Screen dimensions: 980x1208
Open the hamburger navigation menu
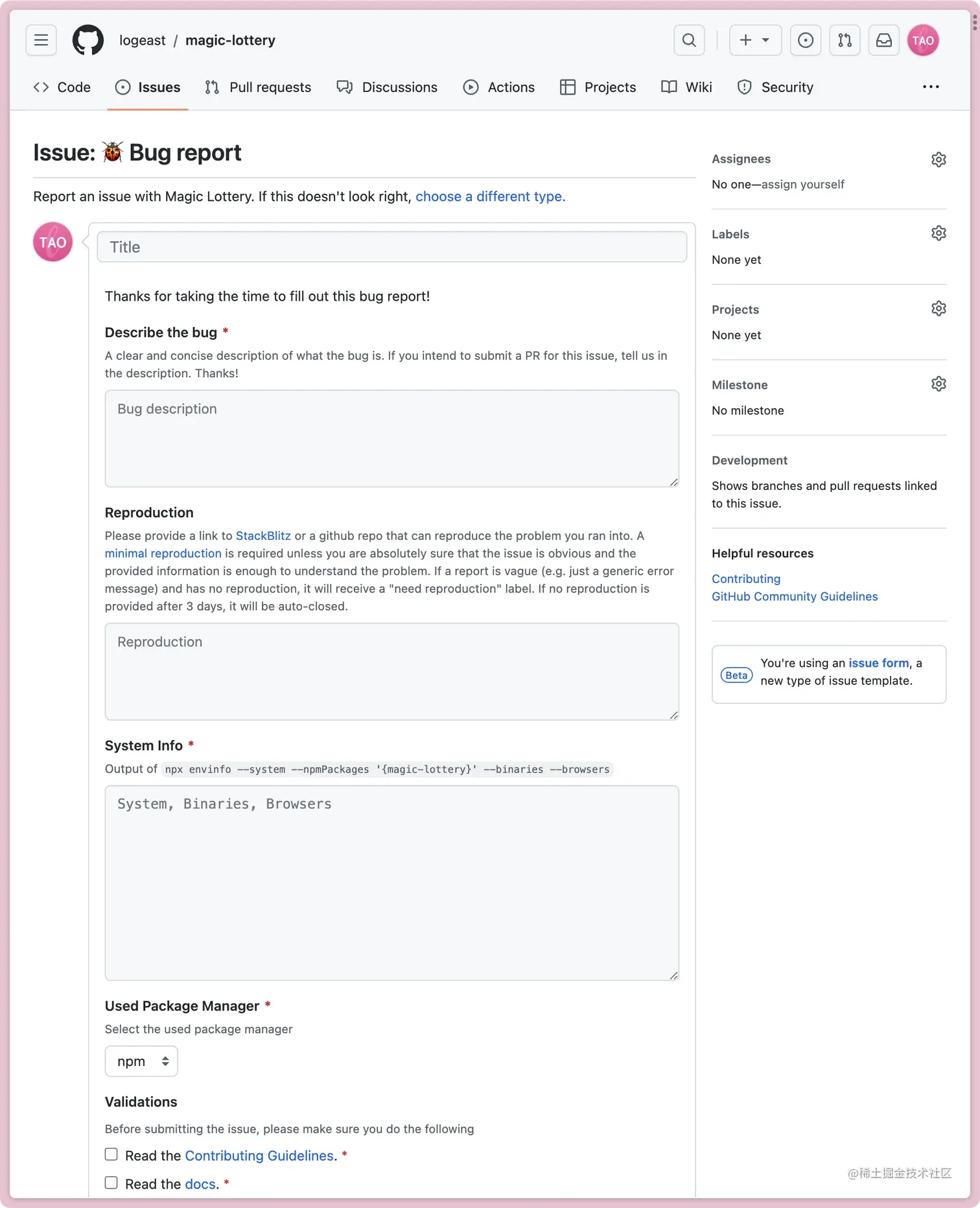41,40
